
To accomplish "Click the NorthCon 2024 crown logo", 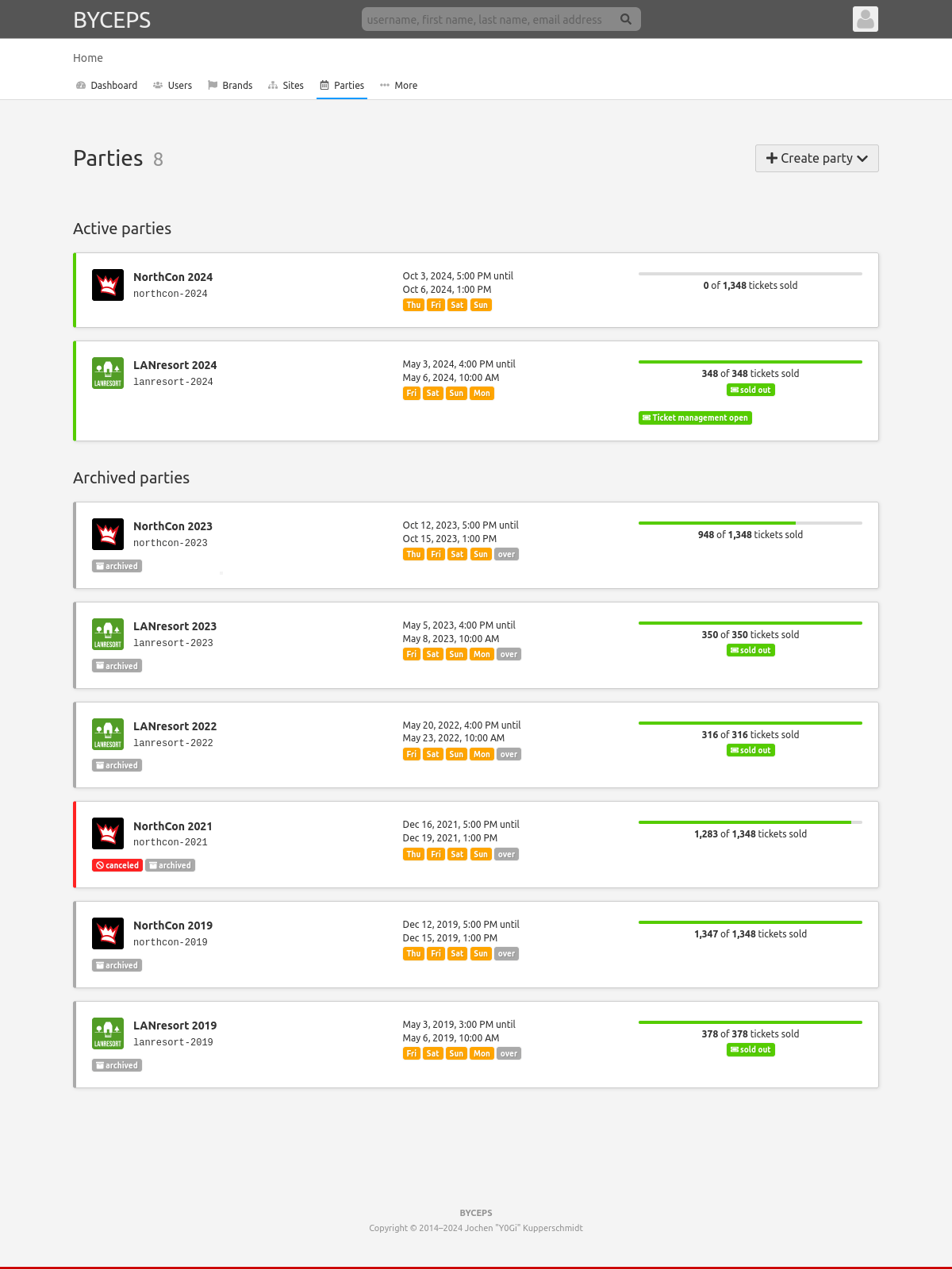I will tap(108, 285).
